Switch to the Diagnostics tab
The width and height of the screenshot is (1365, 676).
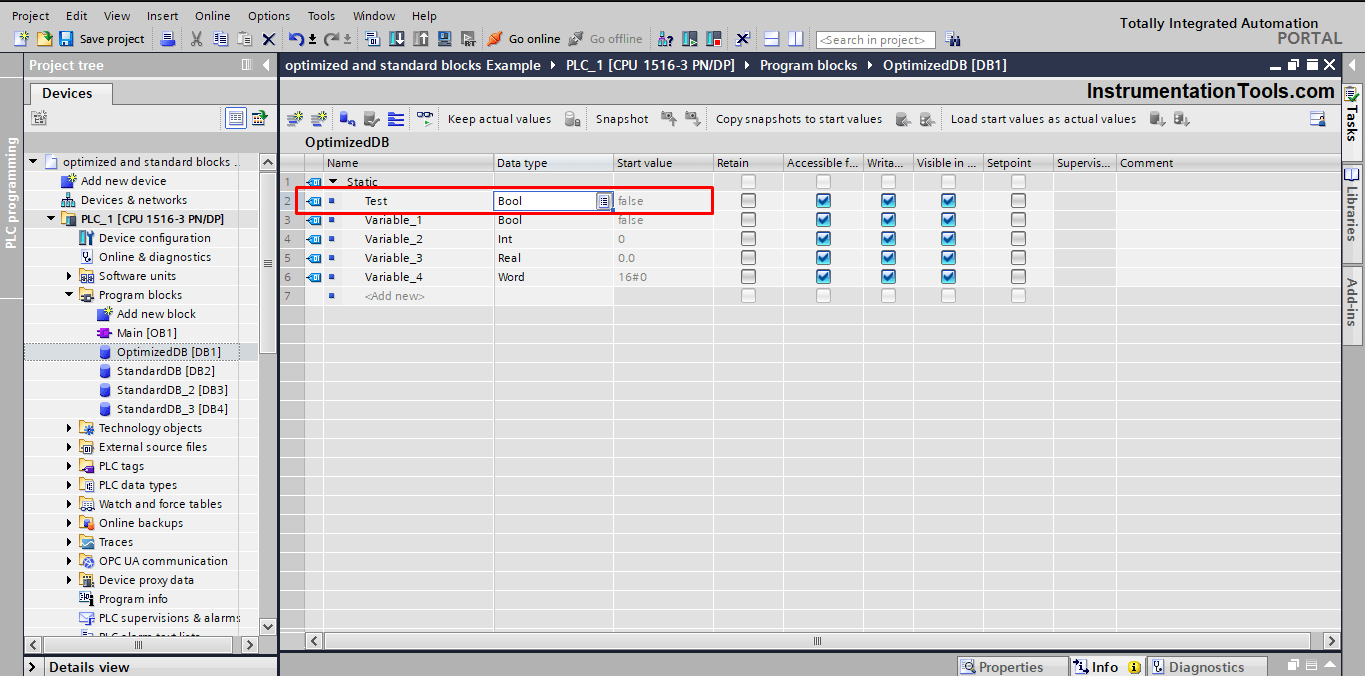point(1207,667)
